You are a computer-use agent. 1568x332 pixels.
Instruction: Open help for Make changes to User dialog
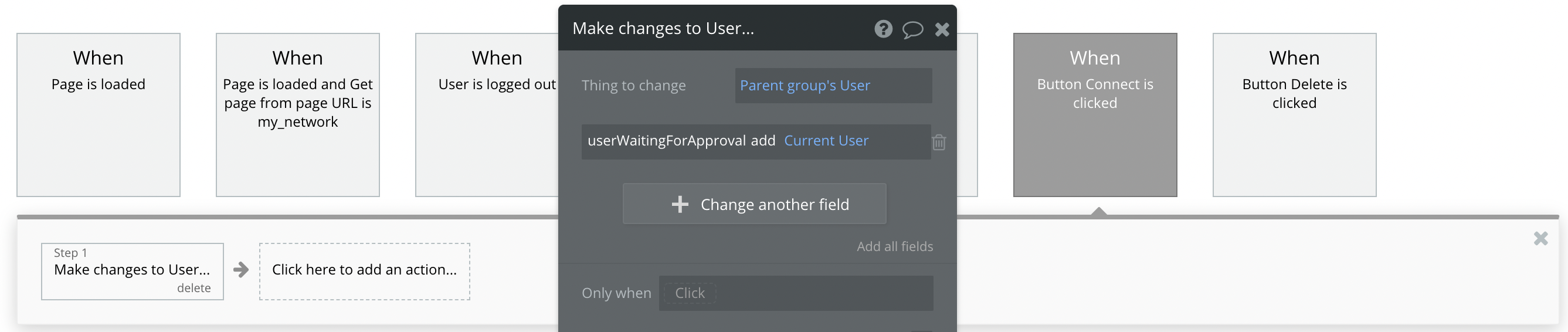883,29
